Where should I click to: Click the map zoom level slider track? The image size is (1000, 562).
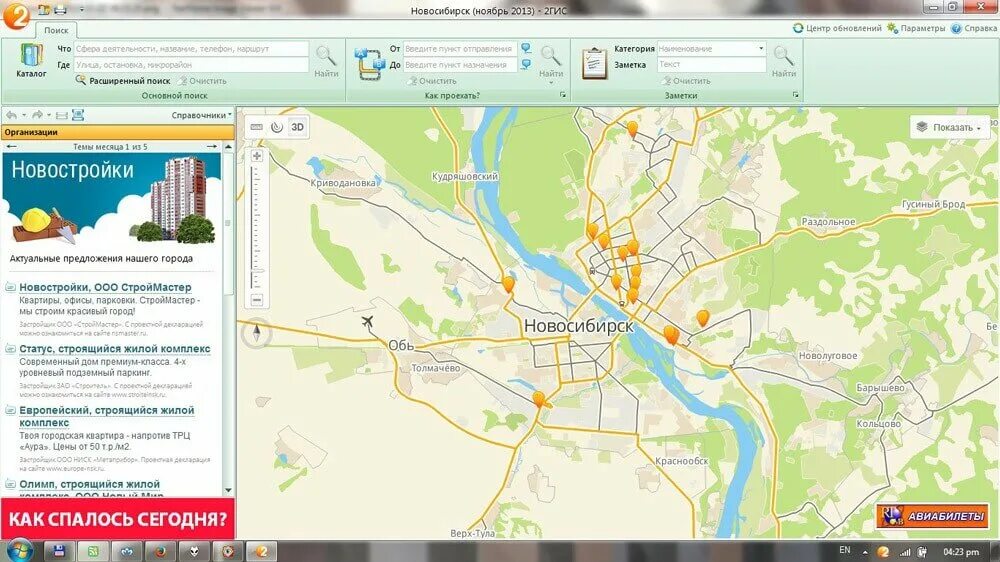pos(257,227)
